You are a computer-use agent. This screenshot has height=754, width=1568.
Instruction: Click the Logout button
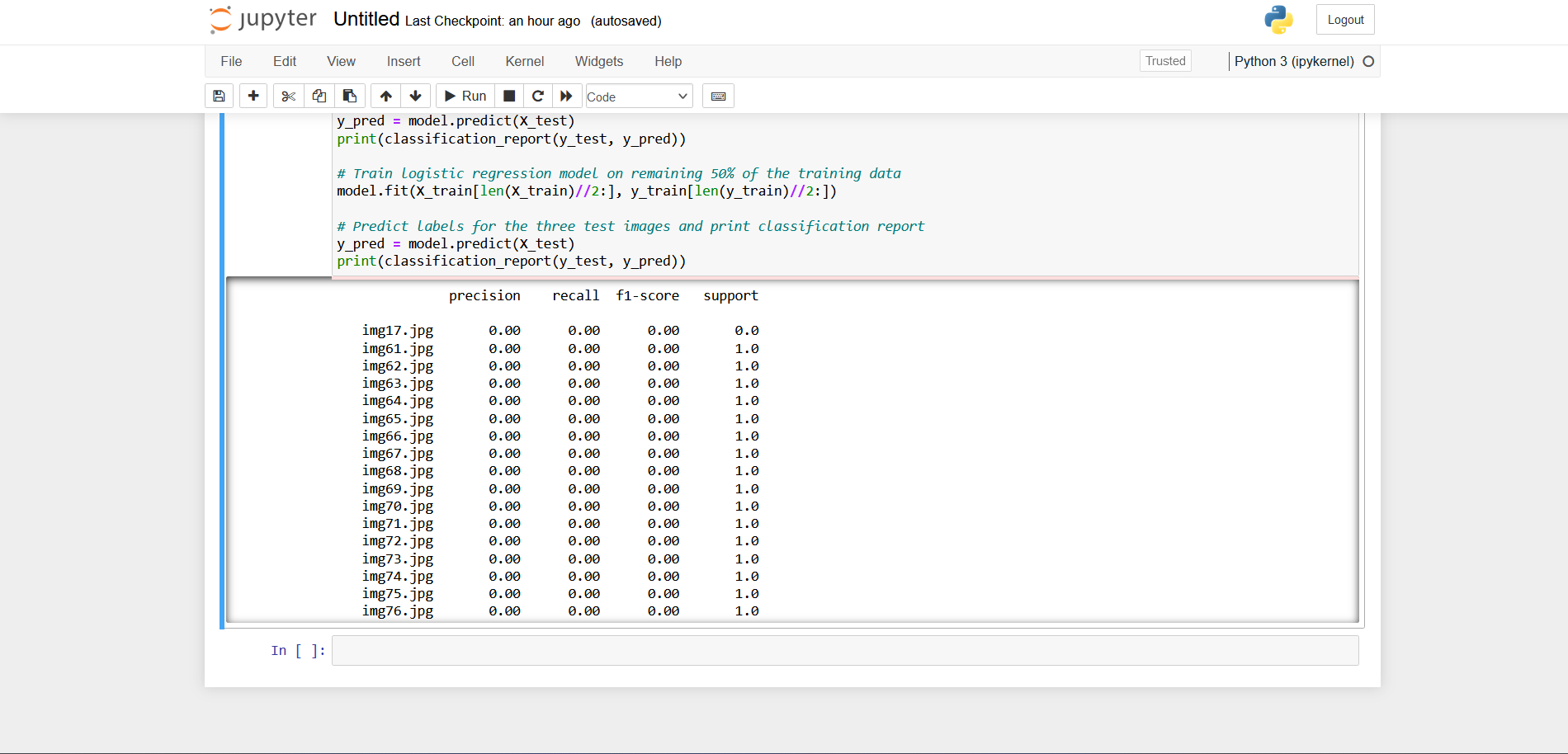1344,20
